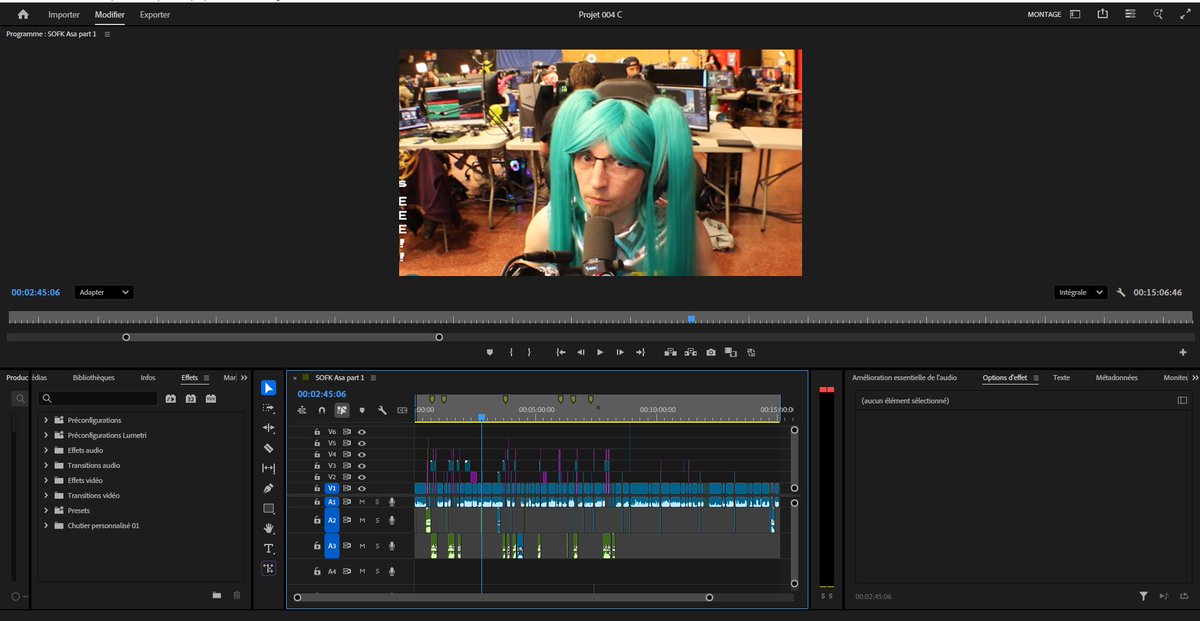Add marker in Program monitor

click(490, 352)
